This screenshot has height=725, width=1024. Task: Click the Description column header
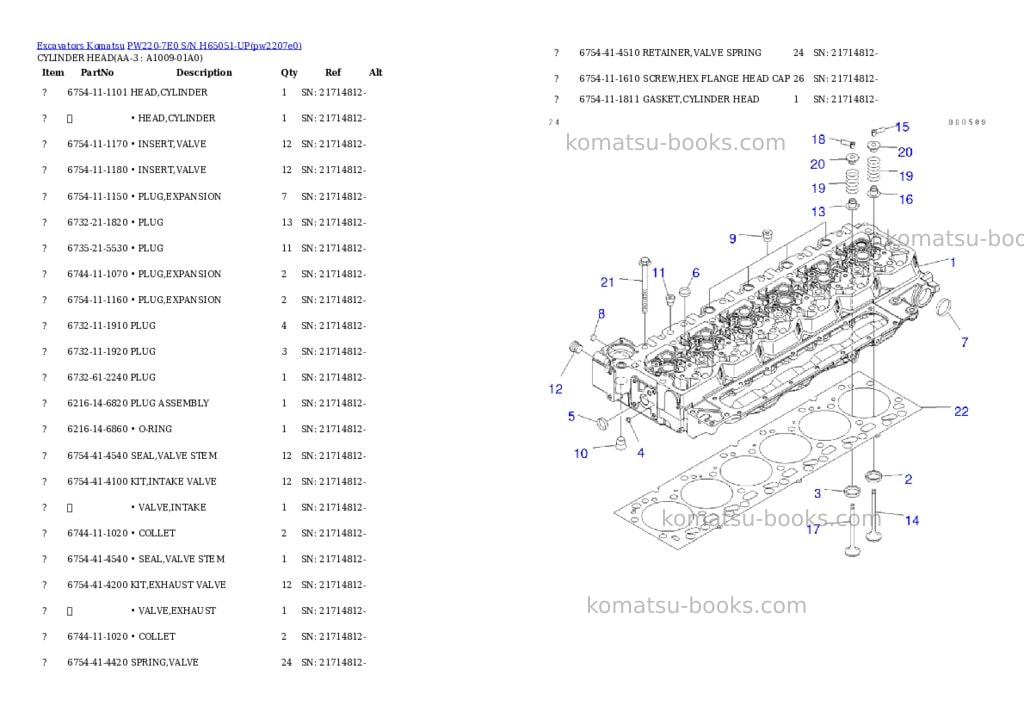coord(204,72)
